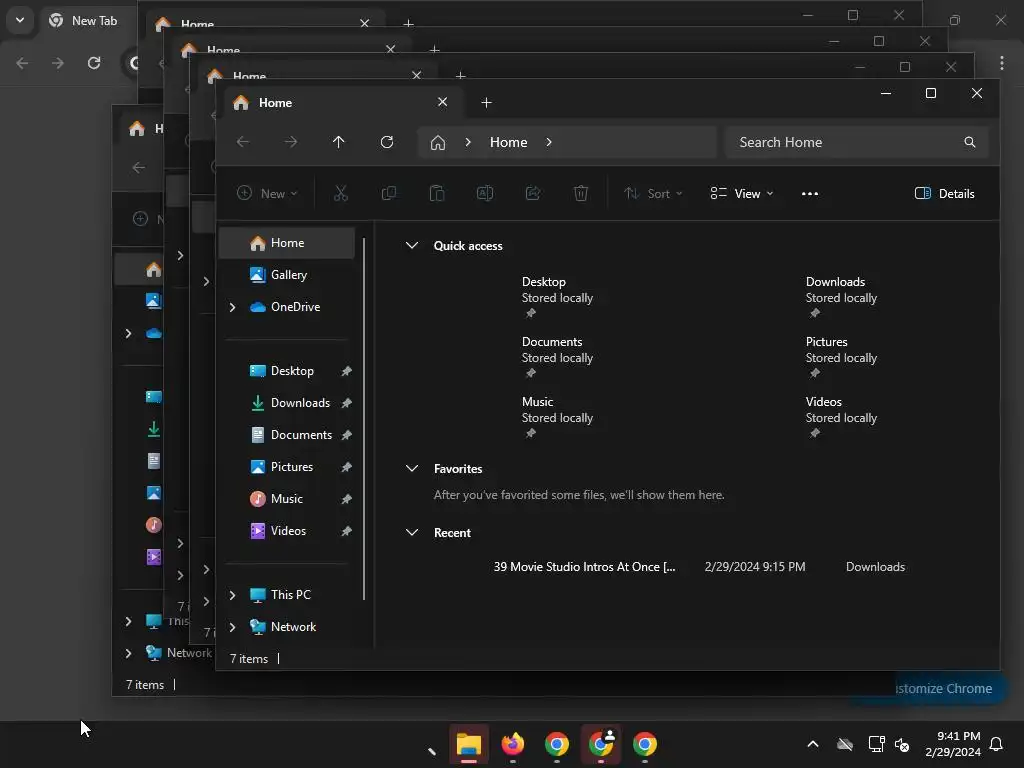Open Chrome tab search dropdown arrow

pyautogui.click(x=20, y=20)
